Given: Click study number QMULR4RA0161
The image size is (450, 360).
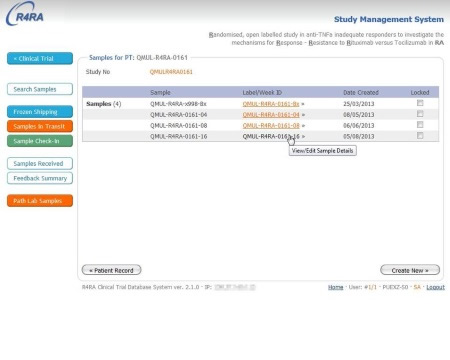Looking at the screenshot, I should tap(171, 72).
